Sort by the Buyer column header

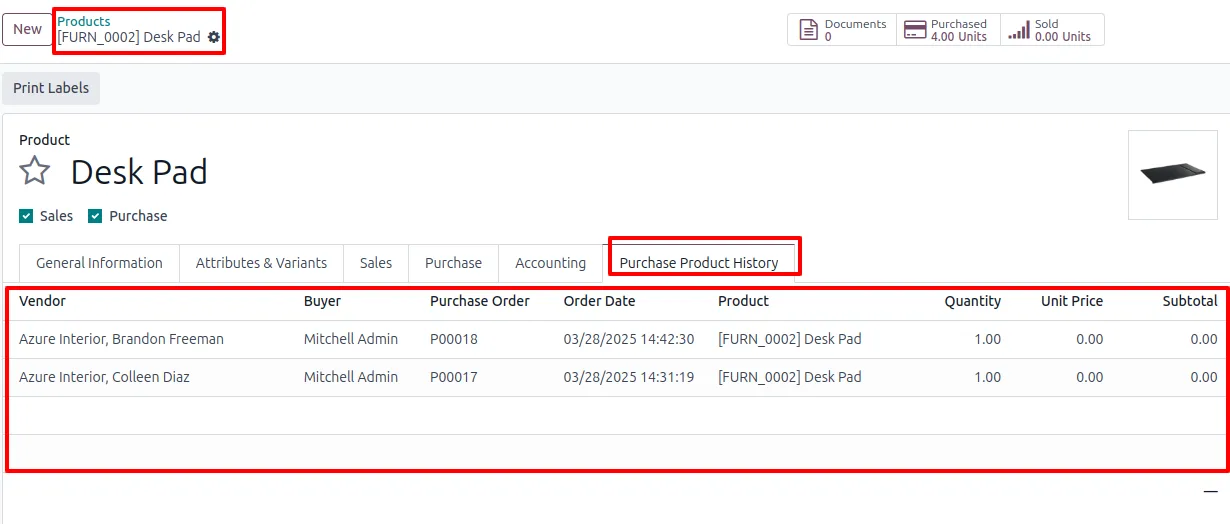coord(322,301)
